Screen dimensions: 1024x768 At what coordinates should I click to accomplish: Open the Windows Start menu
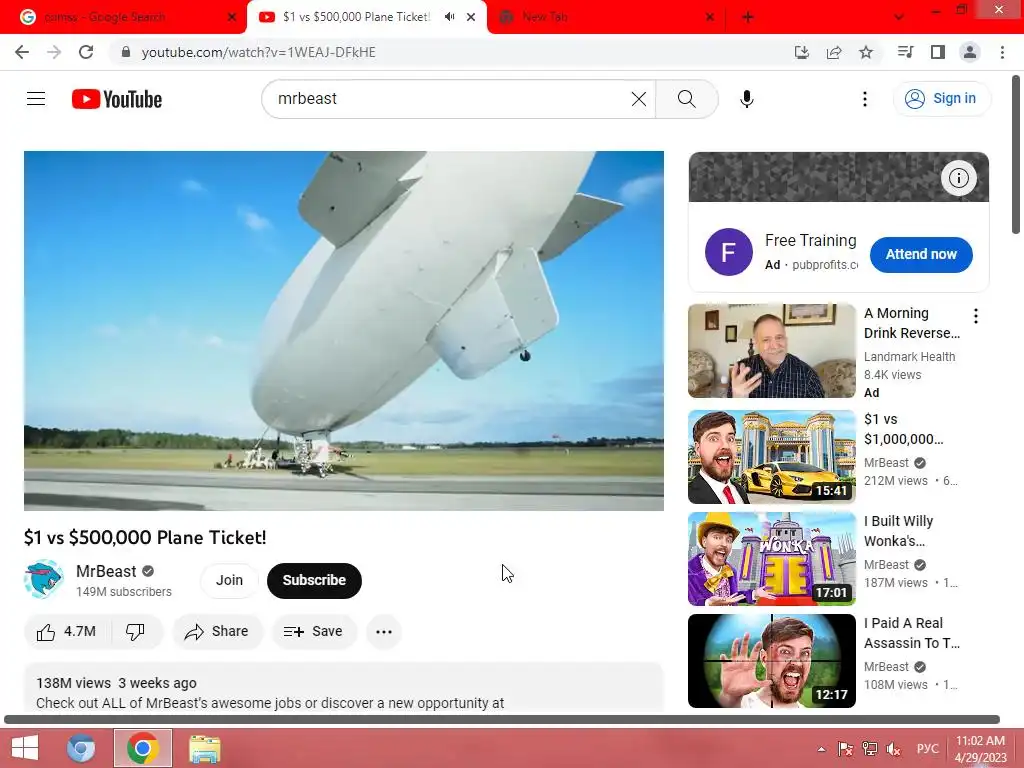(x=25, y=748)
